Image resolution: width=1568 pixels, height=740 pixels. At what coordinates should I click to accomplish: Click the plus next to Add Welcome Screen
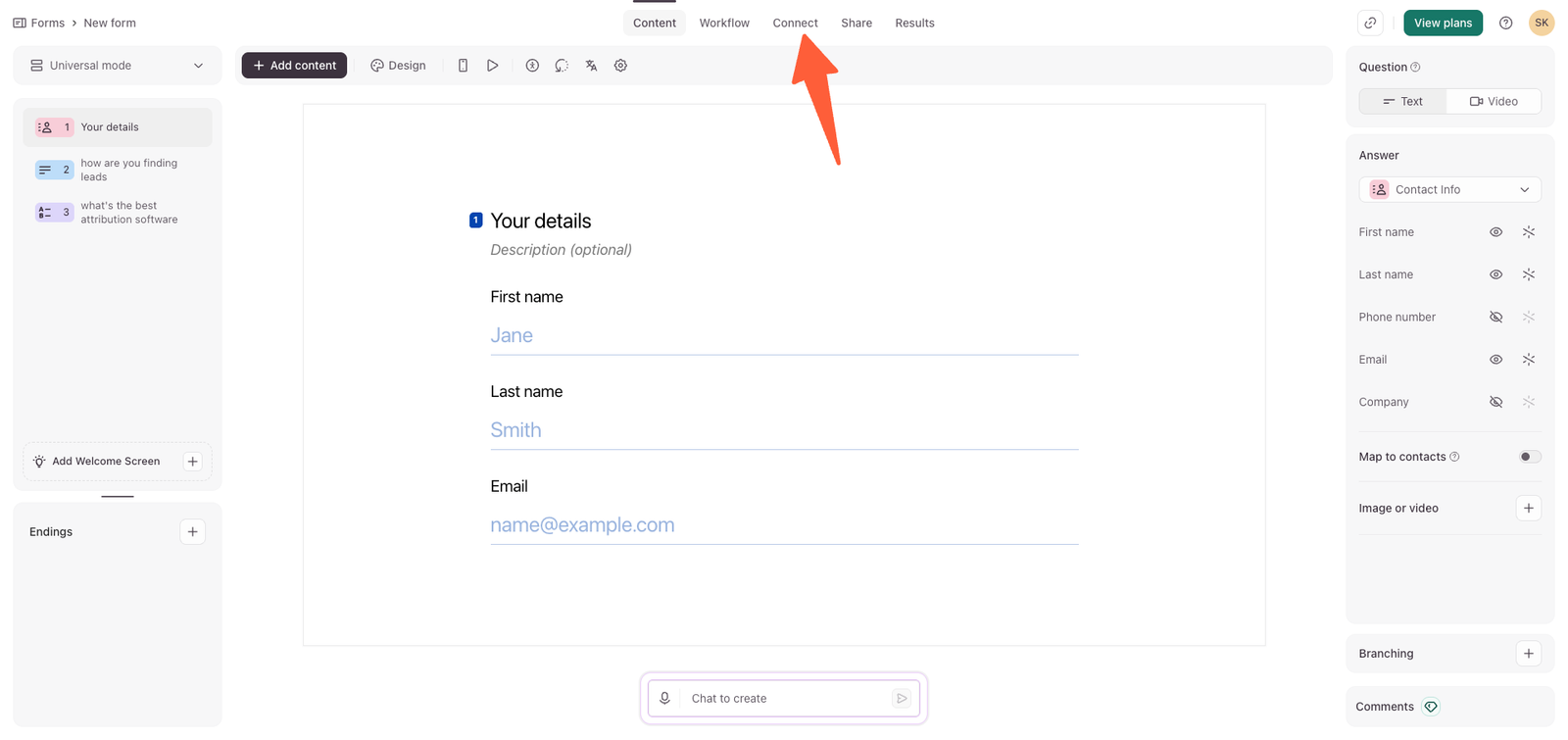click(193, 462)
